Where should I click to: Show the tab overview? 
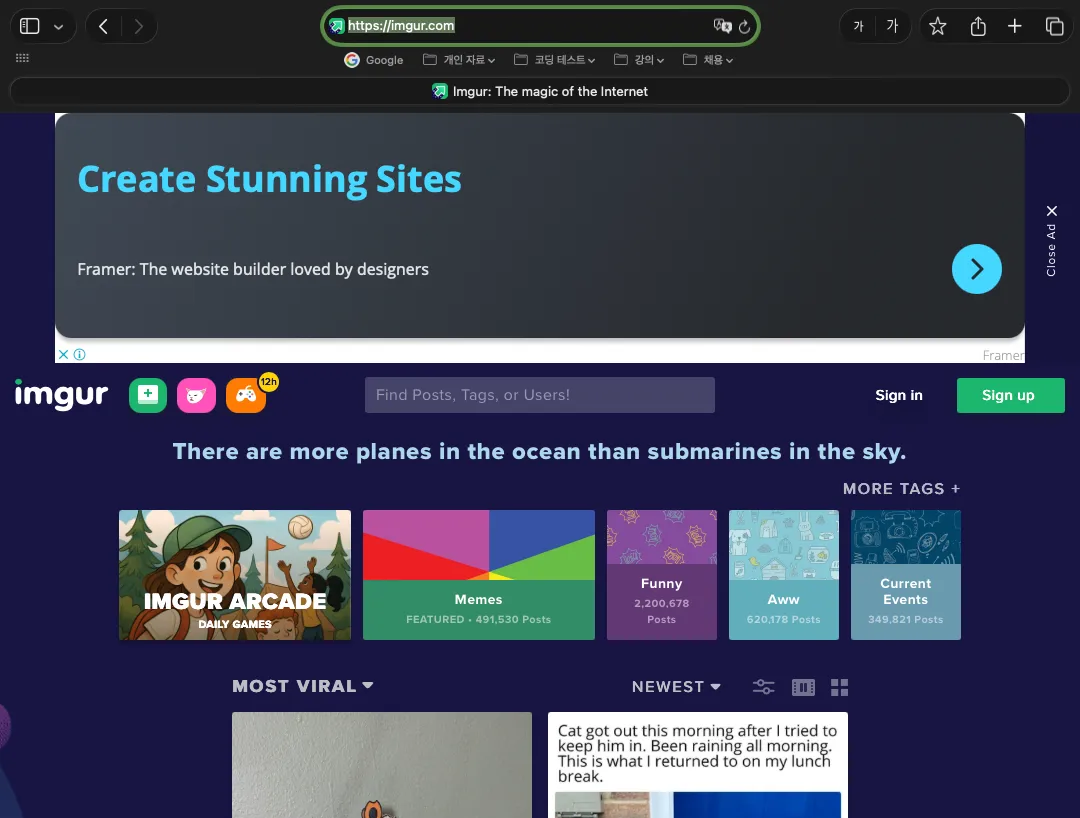click(x=1055, y=26)
